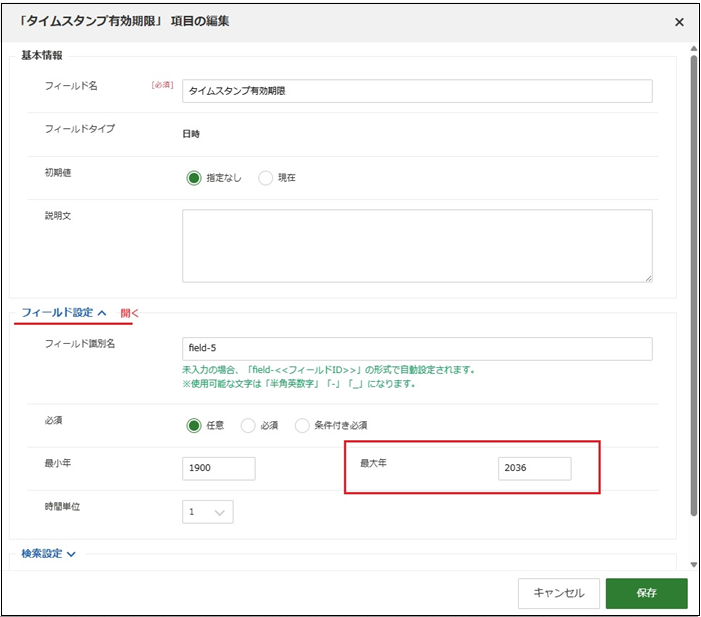Open the 時間単位 dropdown
This screenshot has height=617, width=701.
click(208, 512)
